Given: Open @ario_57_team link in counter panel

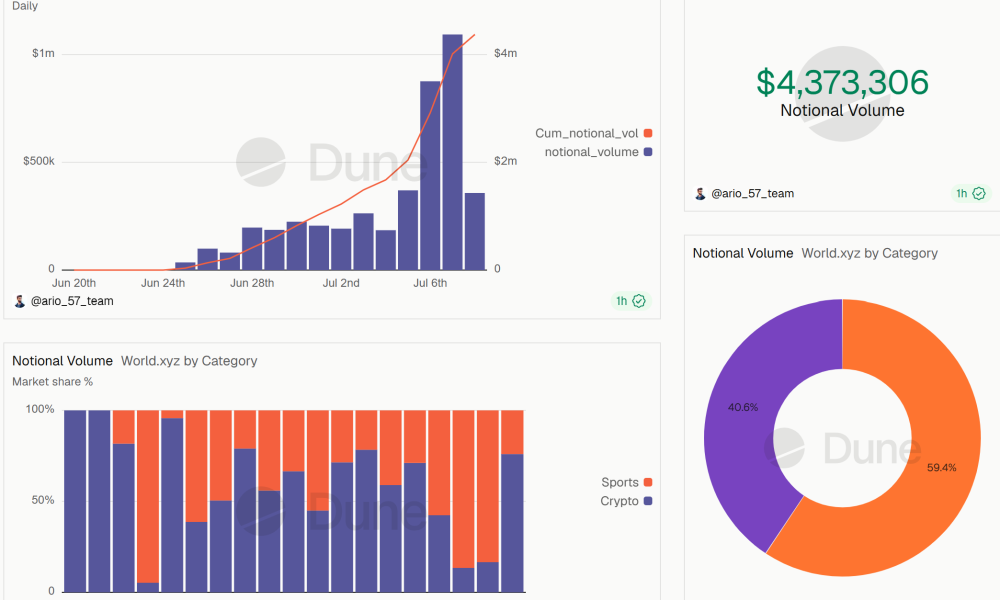Looking at the screenshot, I should [x=753, y=193].
